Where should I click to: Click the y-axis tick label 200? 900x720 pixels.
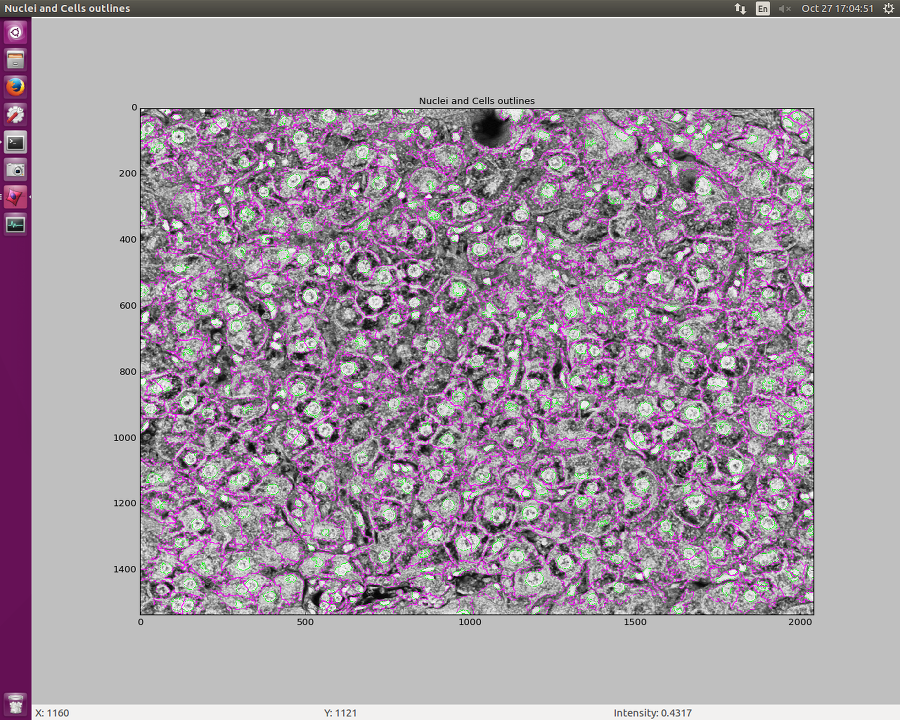128,173
